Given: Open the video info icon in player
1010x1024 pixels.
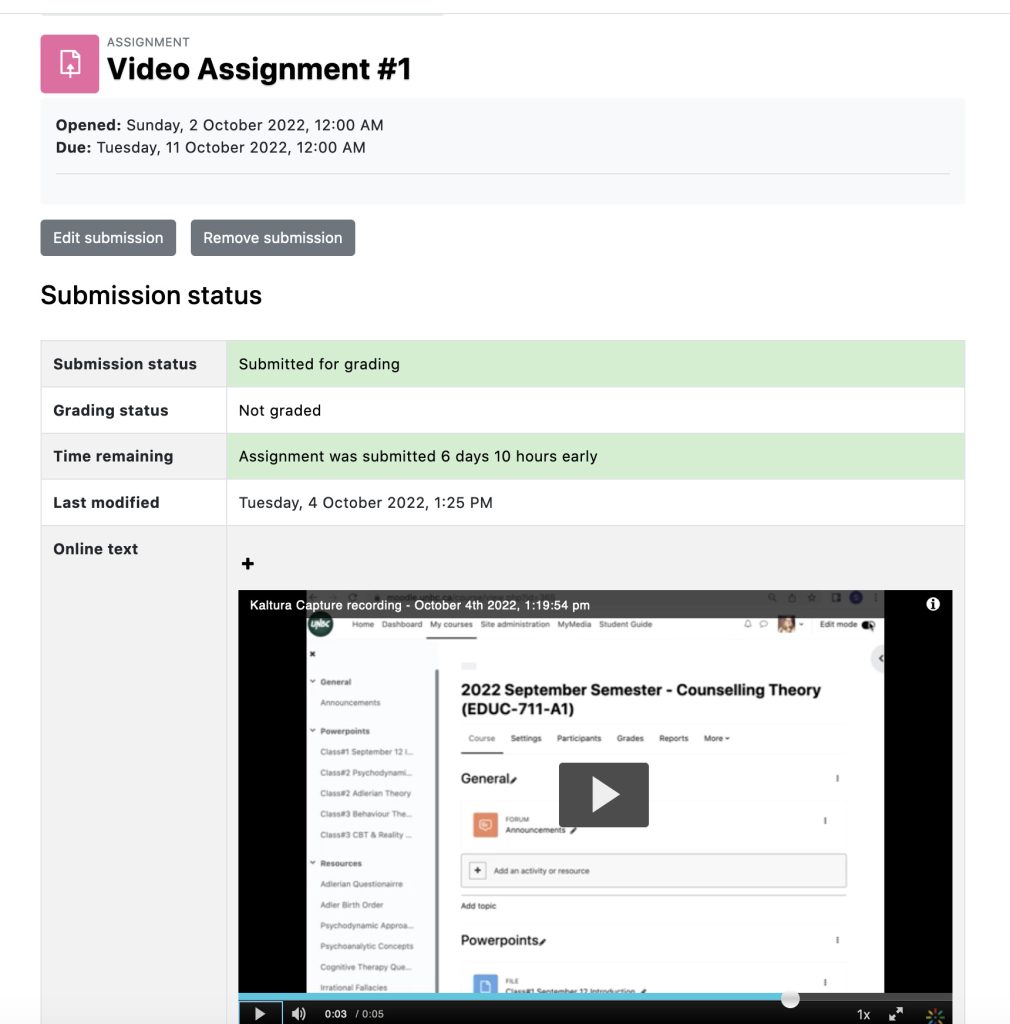Looking at the screenshot, I should 933,605.
